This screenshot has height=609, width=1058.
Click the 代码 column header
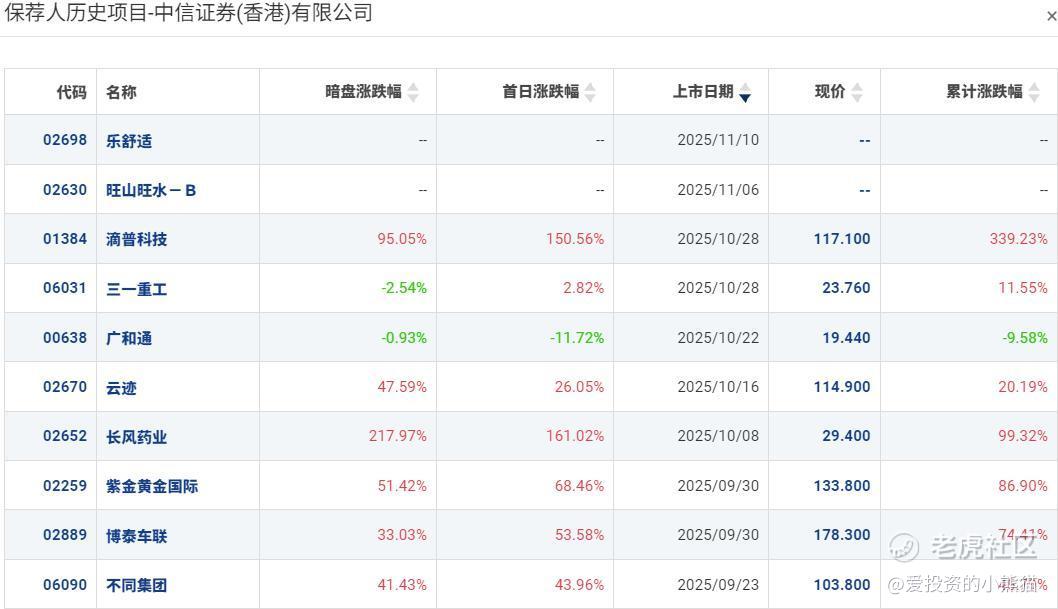pos(72,92)
